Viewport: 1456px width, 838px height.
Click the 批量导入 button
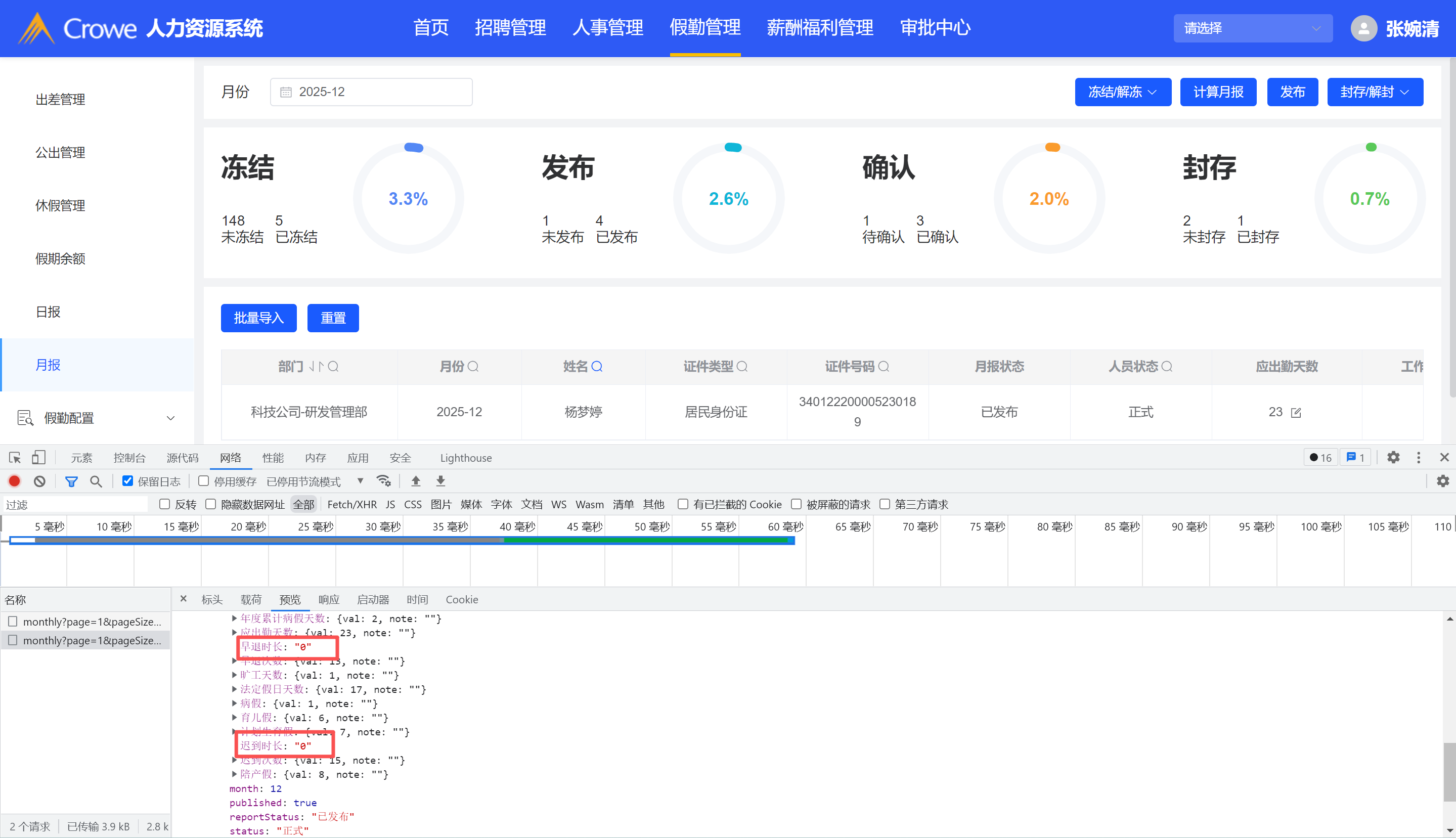(258, 318)
